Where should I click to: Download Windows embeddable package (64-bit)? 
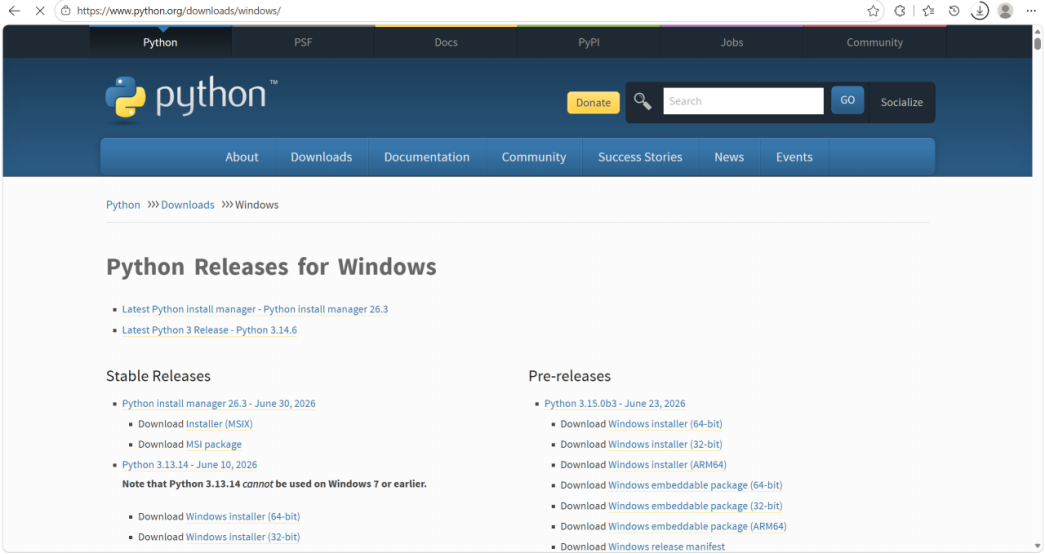695,485
